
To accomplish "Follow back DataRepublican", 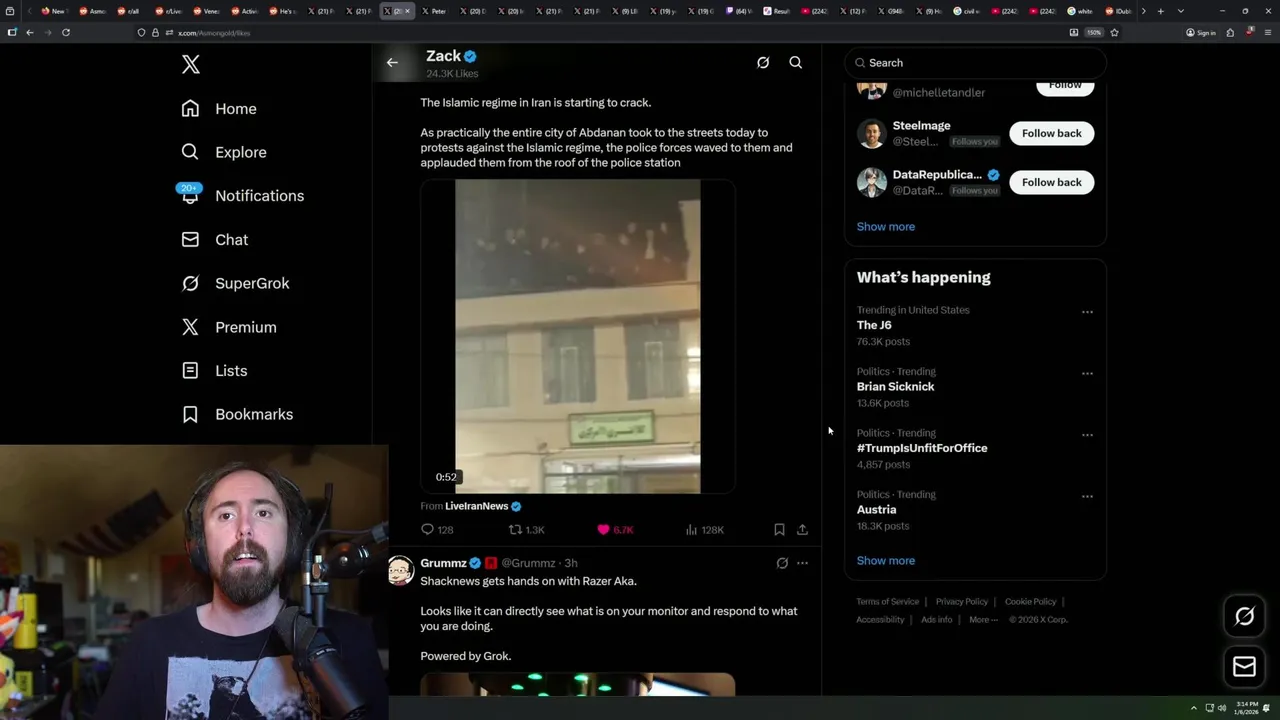I will [x=1051, y=182].
